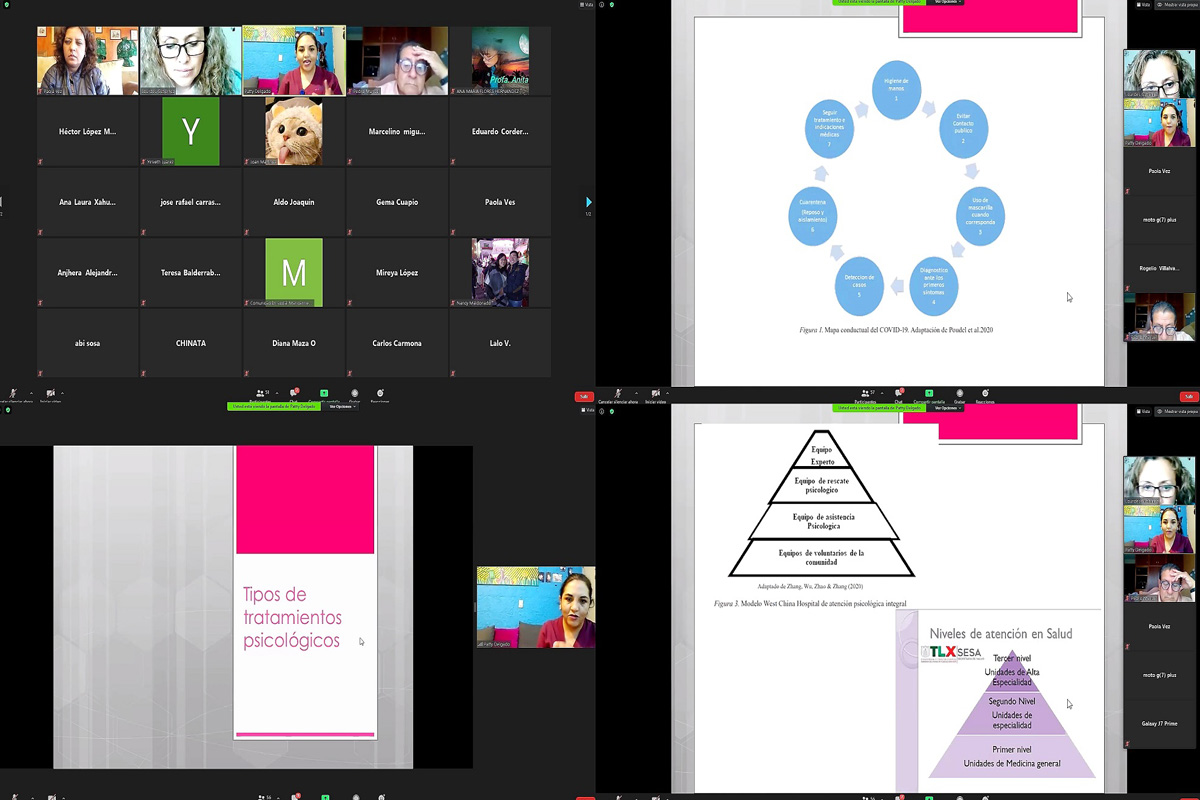Screen dimensions: 1200x800
Task: Toggle Mostrar vista propia at top-right corner
Action: pos(1180,5)
